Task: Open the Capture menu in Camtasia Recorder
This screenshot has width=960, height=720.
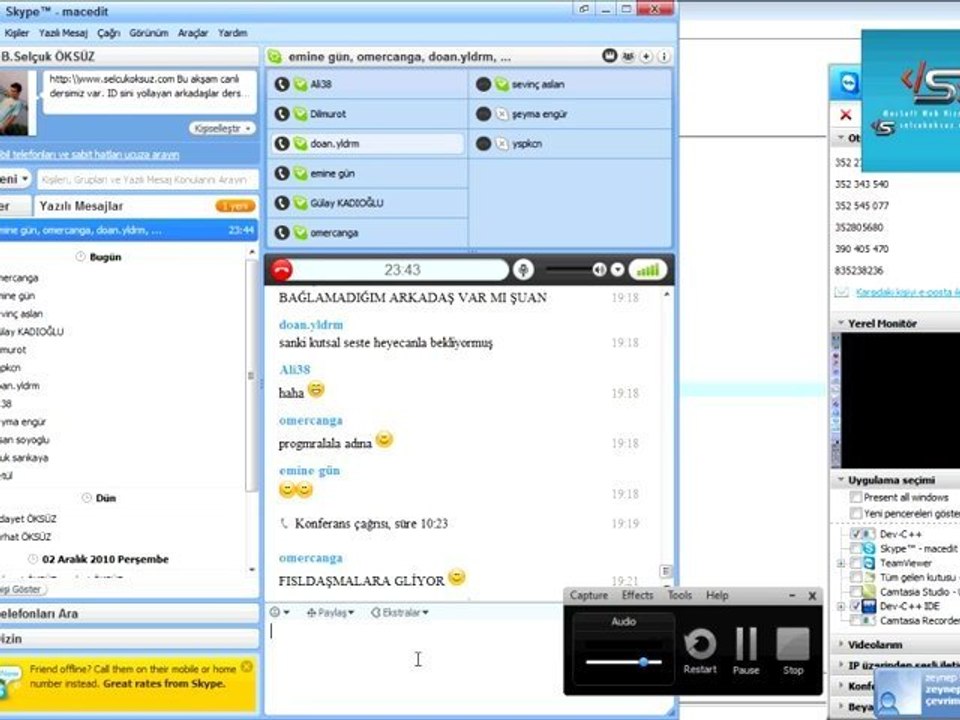Action: (x=589, y=595)
